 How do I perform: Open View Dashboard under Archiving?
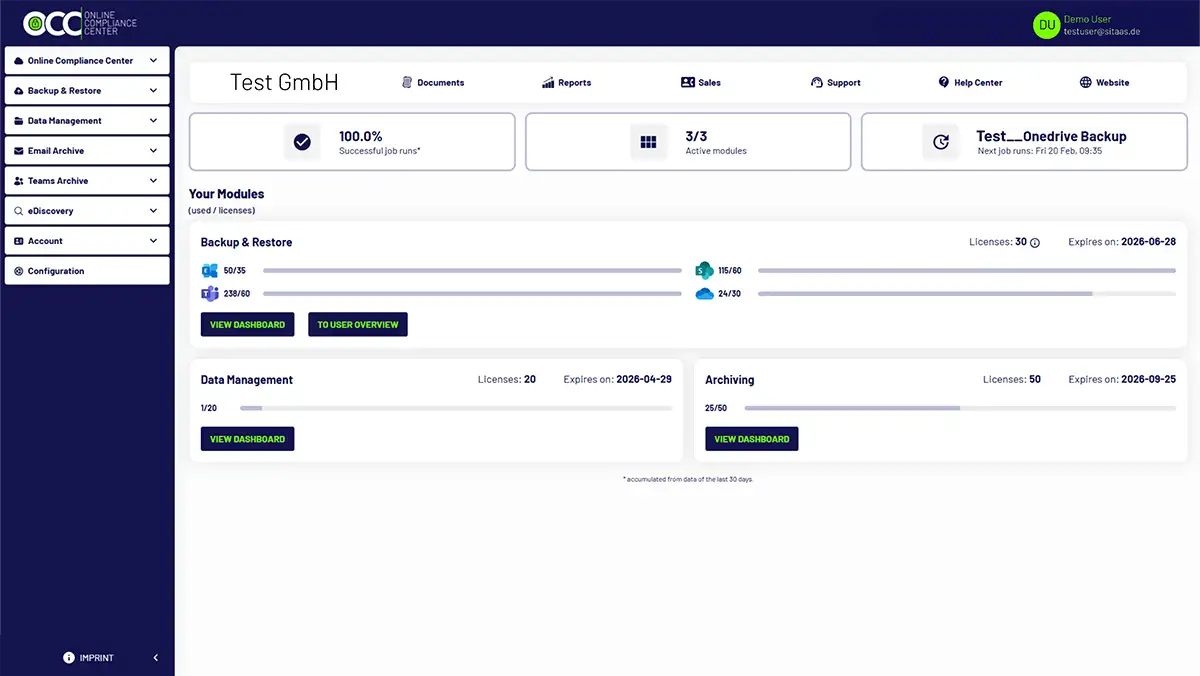click(x=751, y=439)
